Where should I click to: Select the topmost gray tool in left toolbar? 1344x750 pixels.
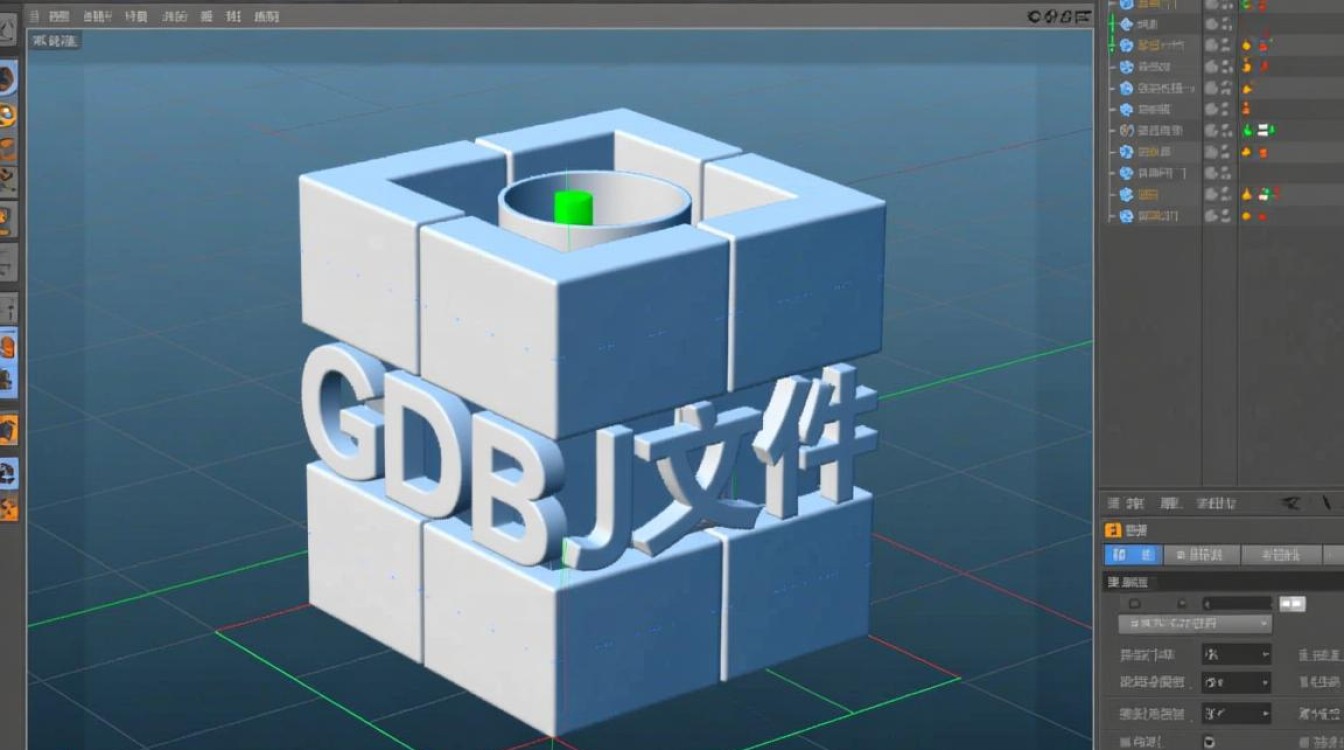click(7, 30)
